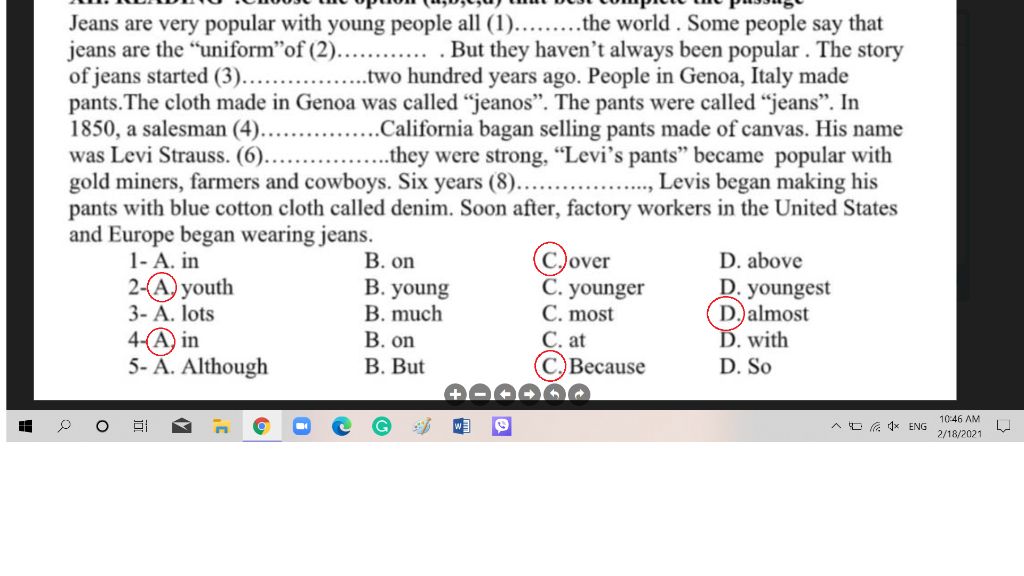The image size is (1024, 576).
Task: Open Microsoft Word from taskbar
Action: [462, 426]
